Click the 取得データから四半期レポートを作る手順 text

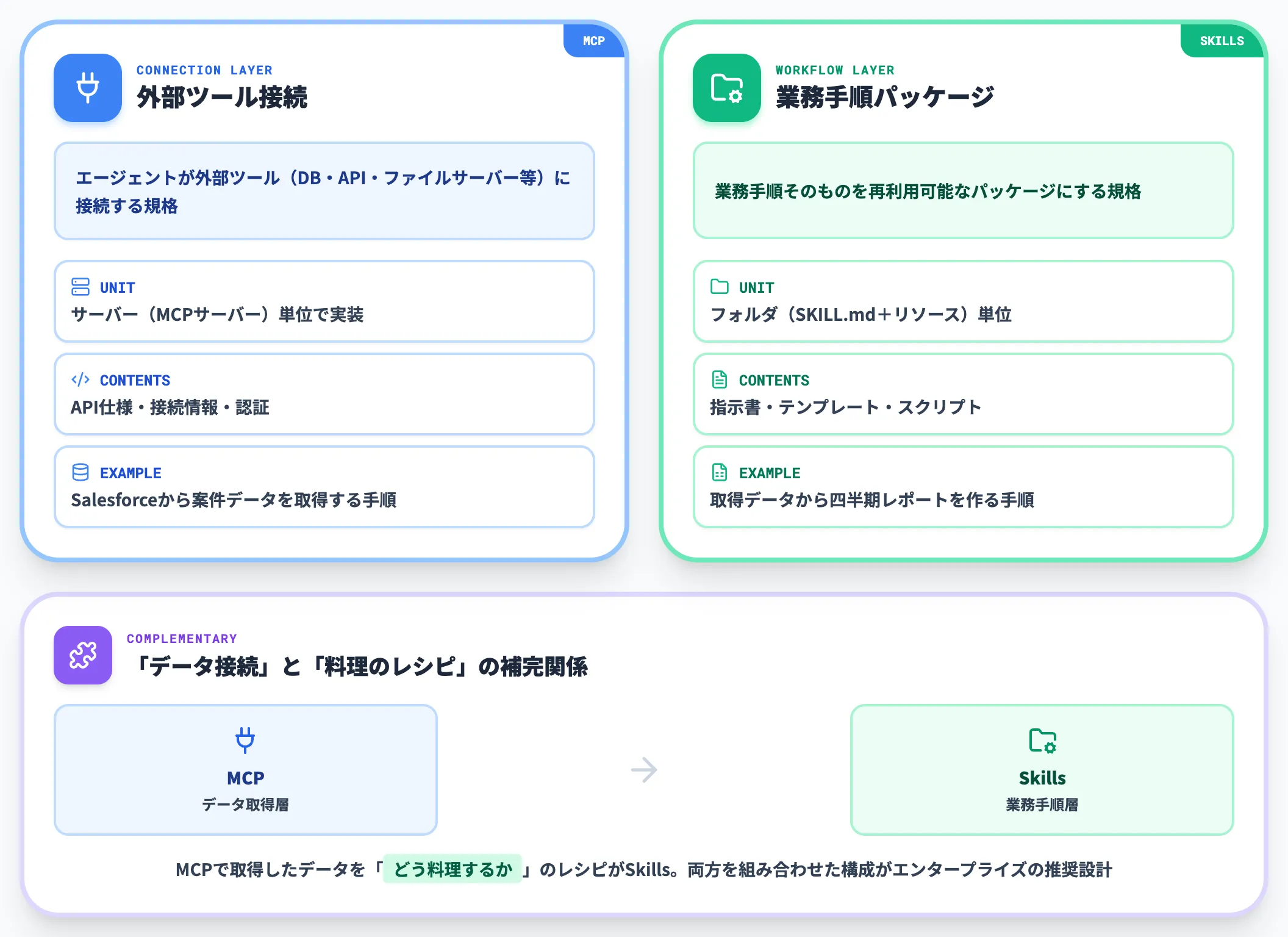click(872, 500)
